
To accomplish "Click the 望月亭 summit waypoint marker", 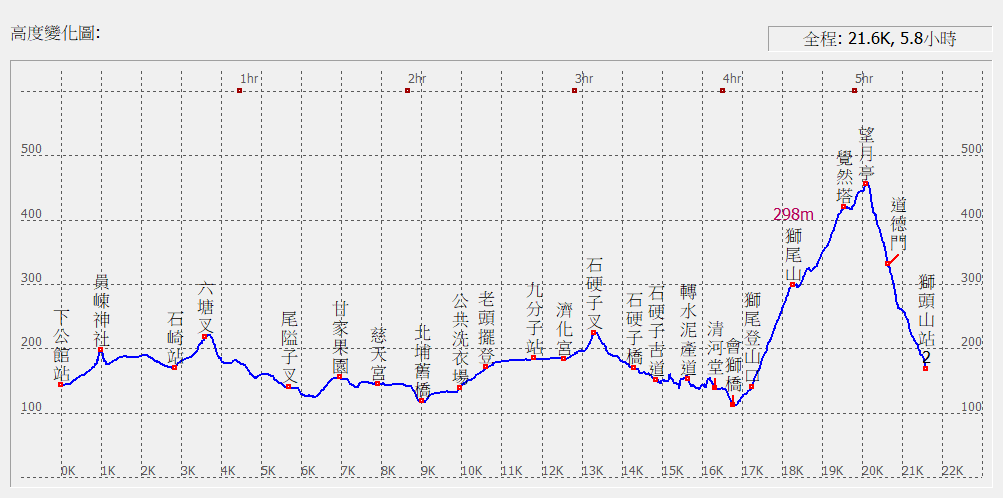I will 866,184.
